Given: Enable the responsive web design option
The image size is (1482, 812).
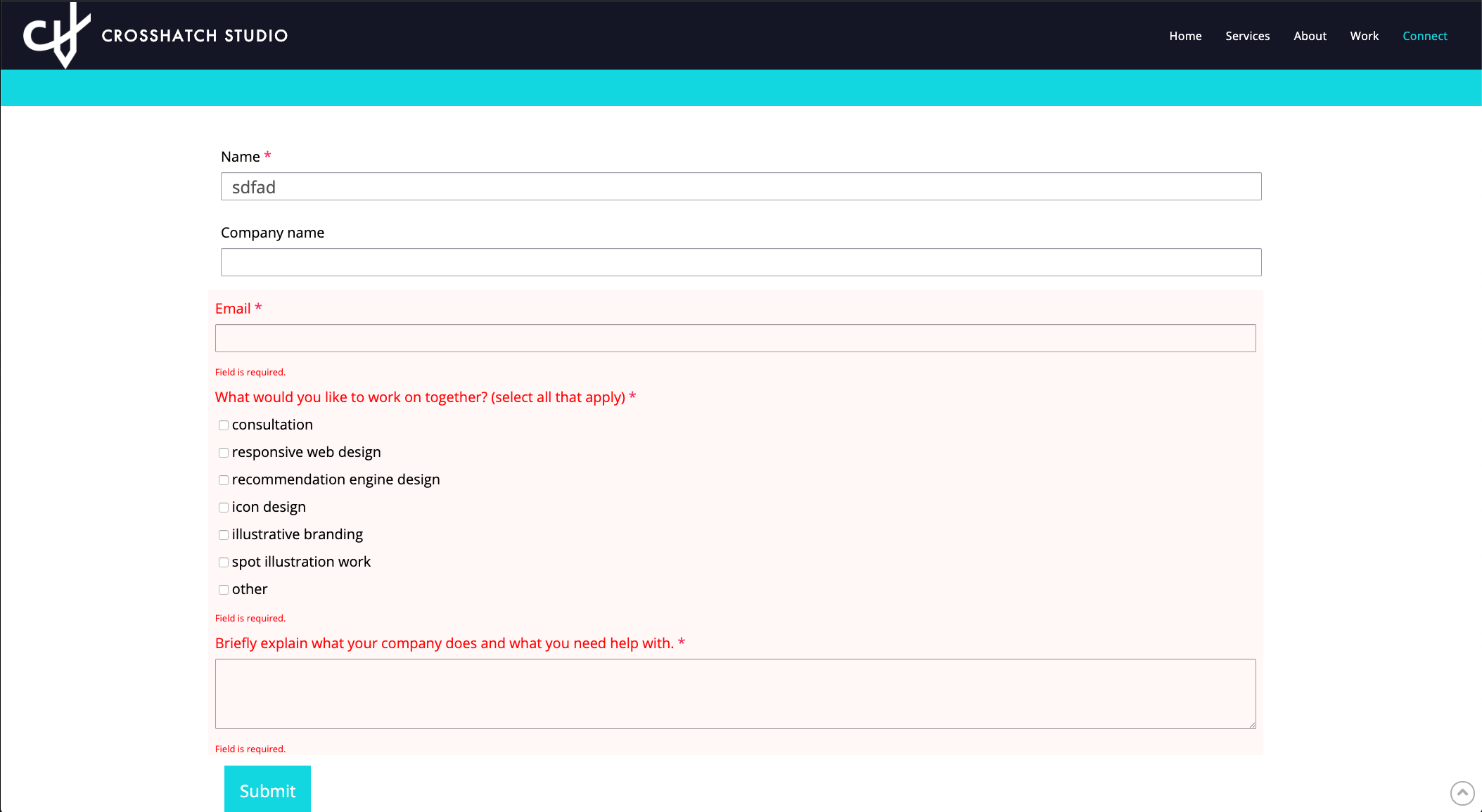Looking at the screenshot, I should 224,453.
